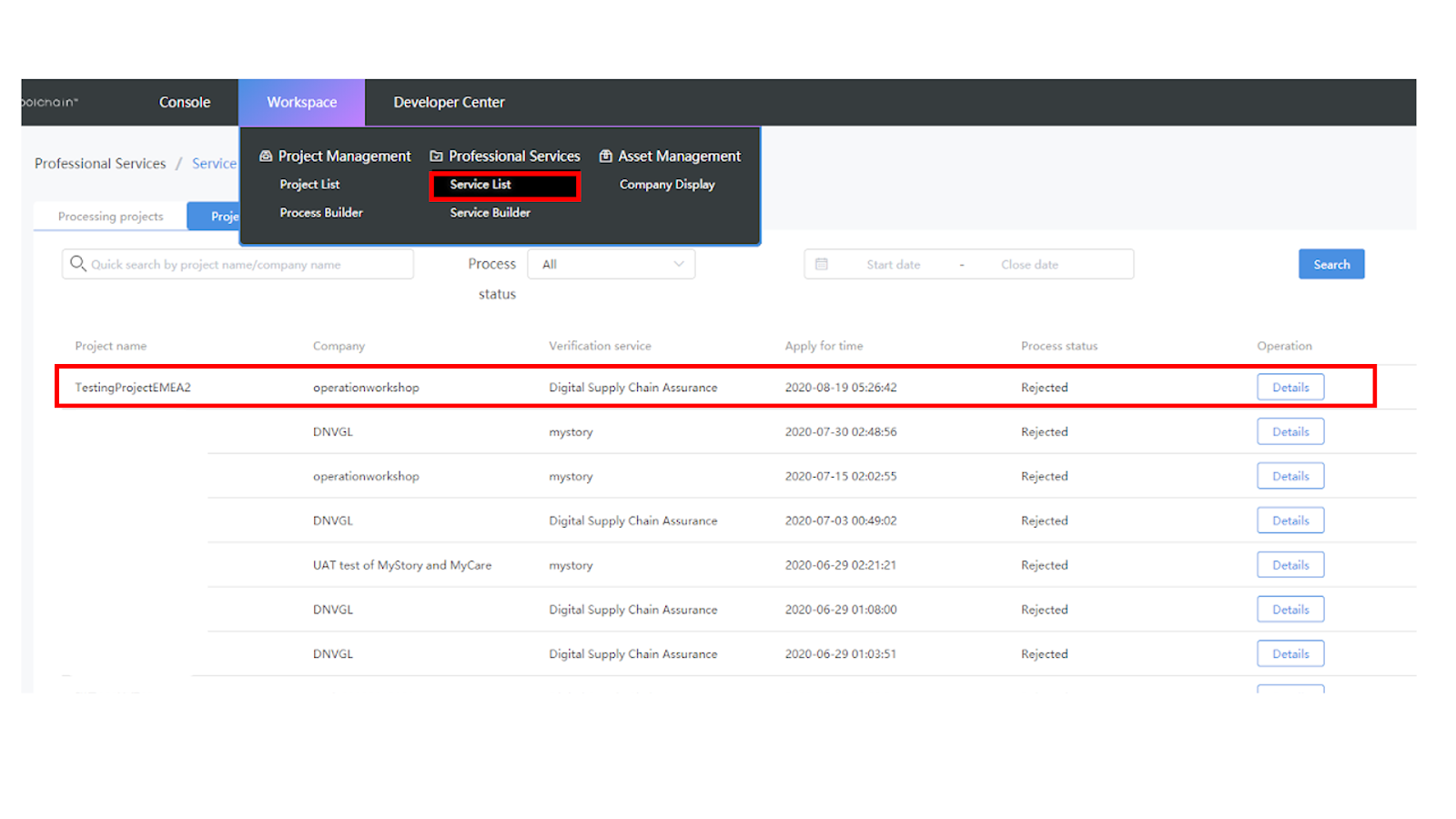This screenshot has height=819, width=1456.
Task: Click 2020-08-19 05:26:42 timestamp
Action: click(x=841, y=388)
